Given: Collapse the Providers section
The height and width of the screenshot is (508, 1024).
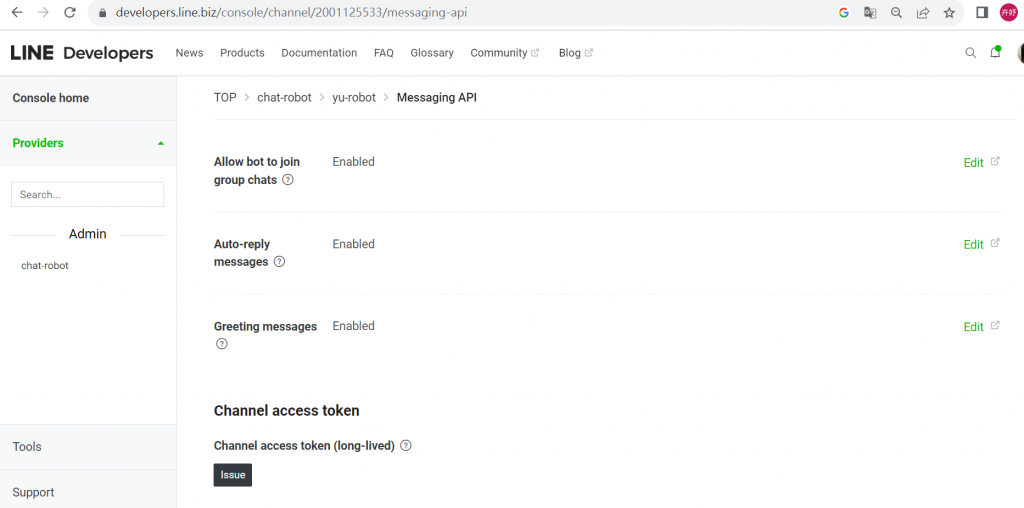Looking at the screenshot, I should coord(160,143).
